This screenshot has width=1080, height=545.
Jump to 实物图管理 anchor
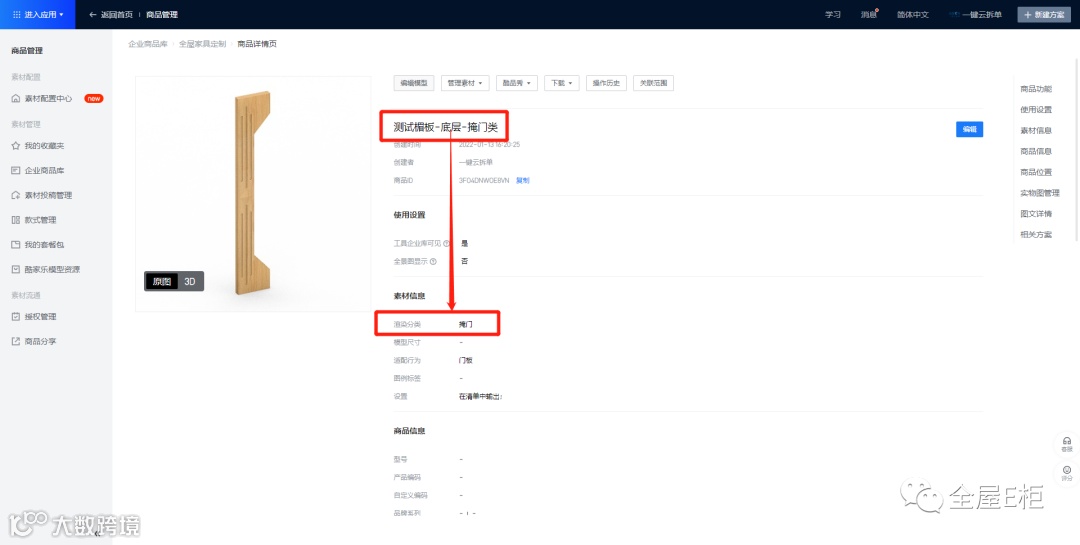click(x=1039, y=193)
